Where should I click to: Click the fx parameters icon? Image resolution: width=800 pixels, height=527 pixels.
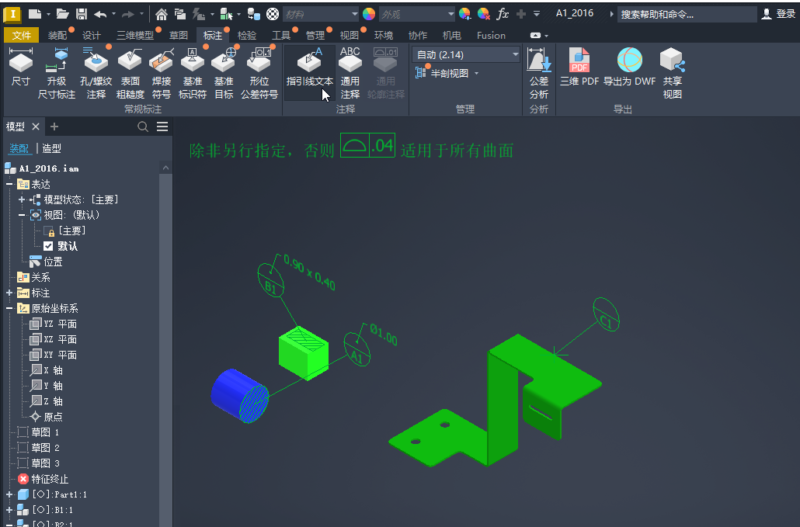(x=503, y=14)
